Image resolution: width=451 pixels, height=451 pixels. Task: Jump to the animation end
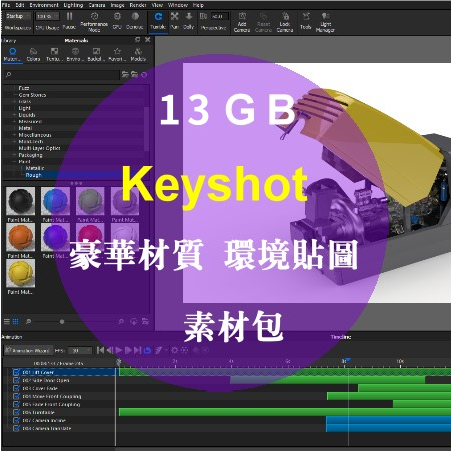point(137,350)
